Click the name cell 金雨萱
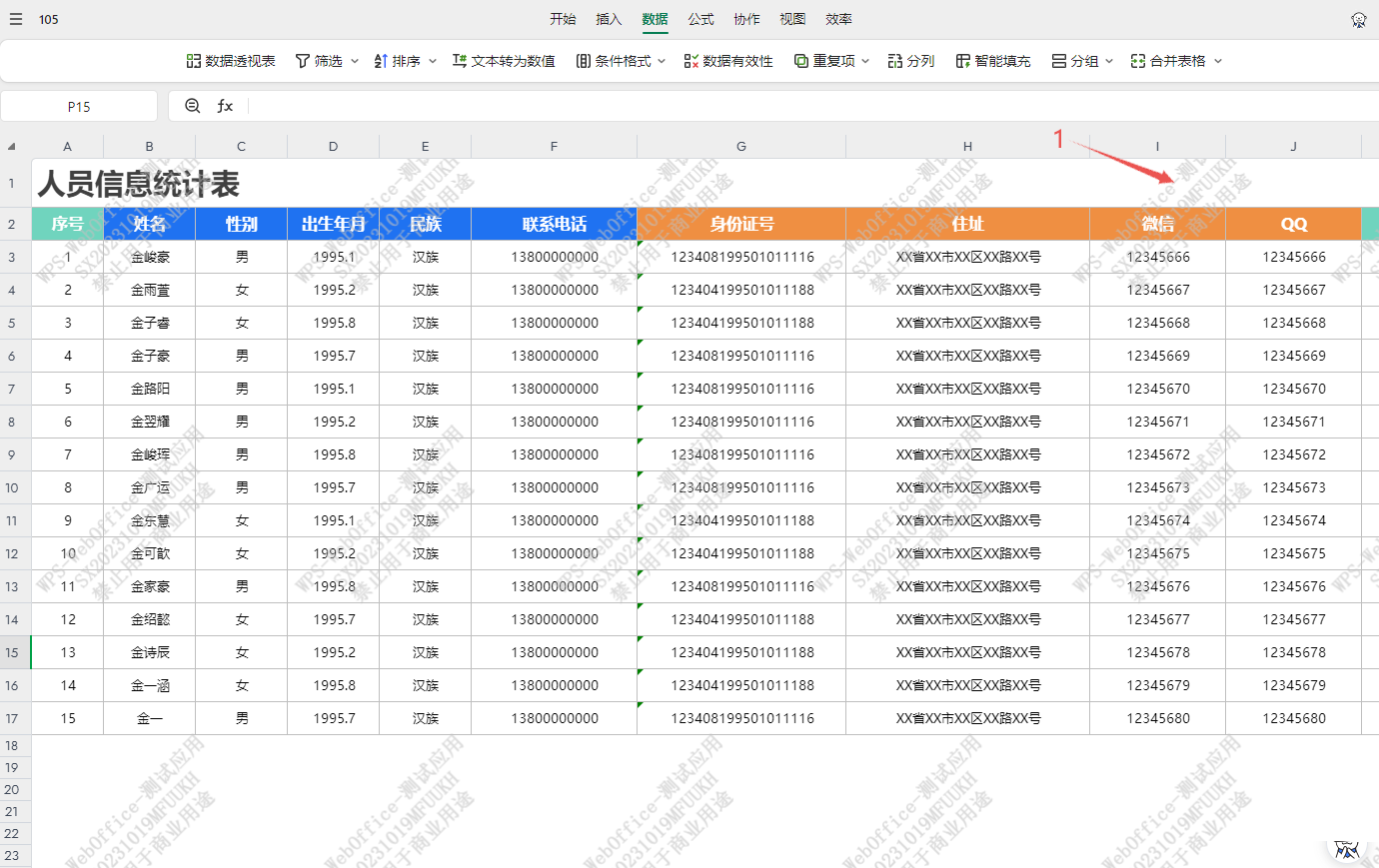 pyautogui.click(x=149, y=290)
